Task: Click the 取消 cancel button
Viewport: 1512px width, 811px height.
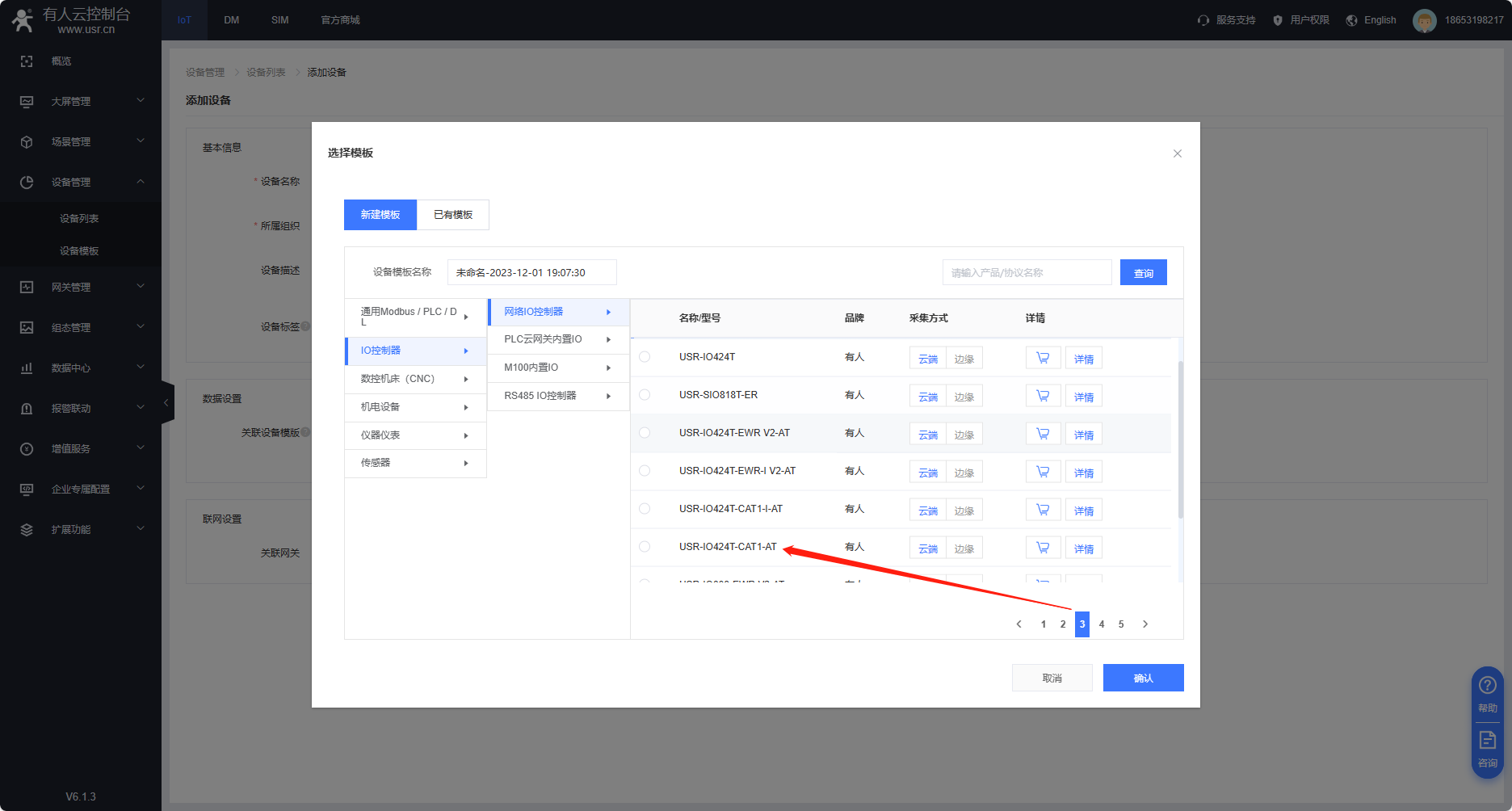Action: click(x=1052, y=678)
